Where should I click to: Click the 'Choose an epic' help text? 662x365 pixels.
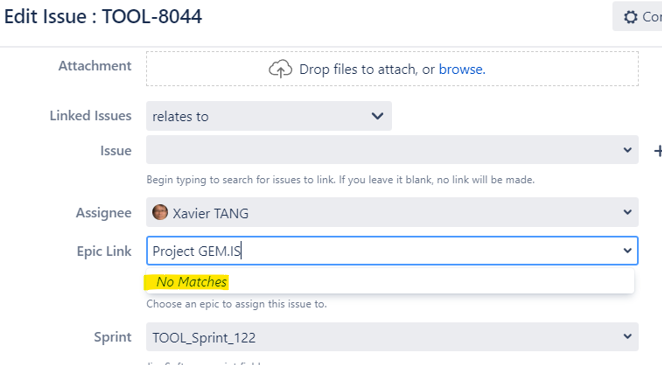(x=236, y=304)
